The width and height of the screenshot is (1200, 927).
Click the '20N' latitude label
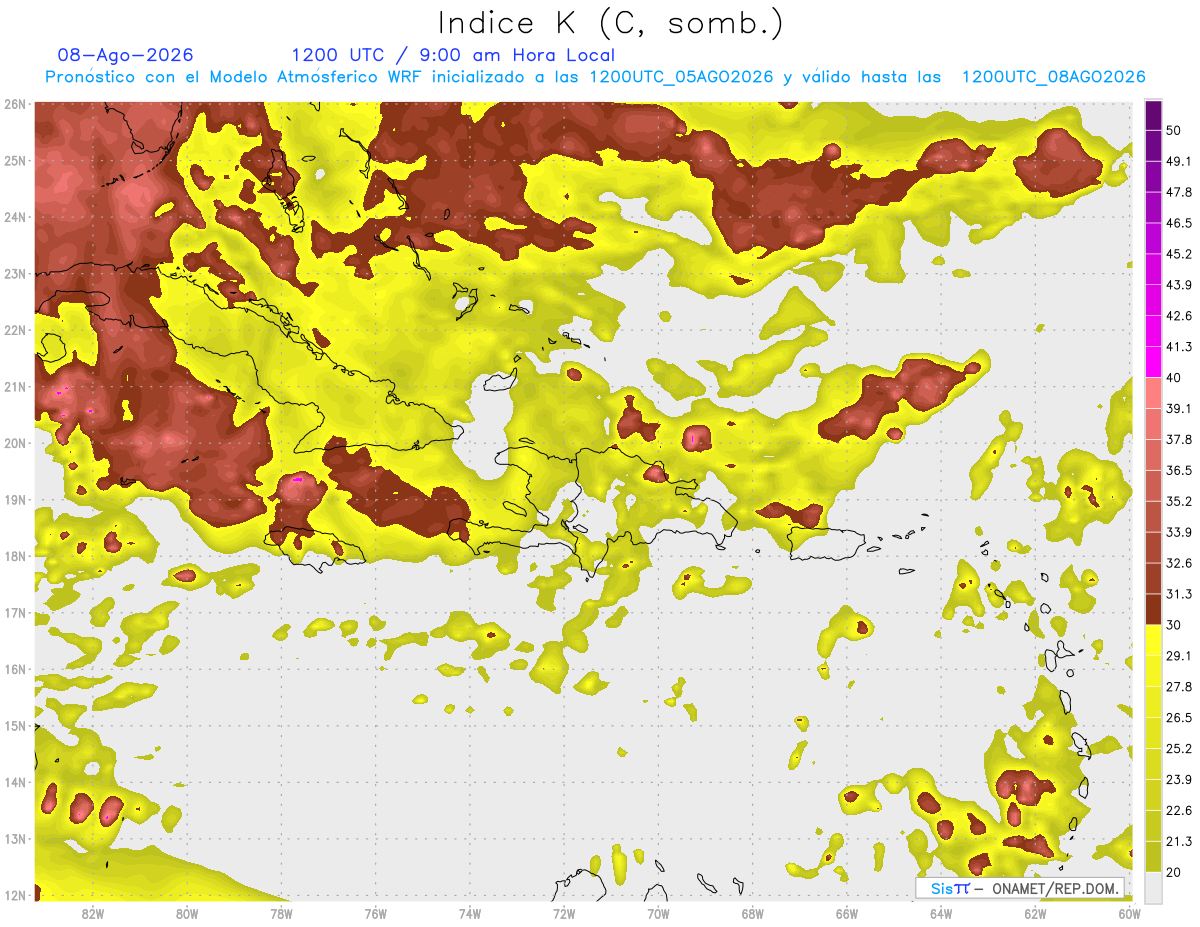tap(15, 443)
